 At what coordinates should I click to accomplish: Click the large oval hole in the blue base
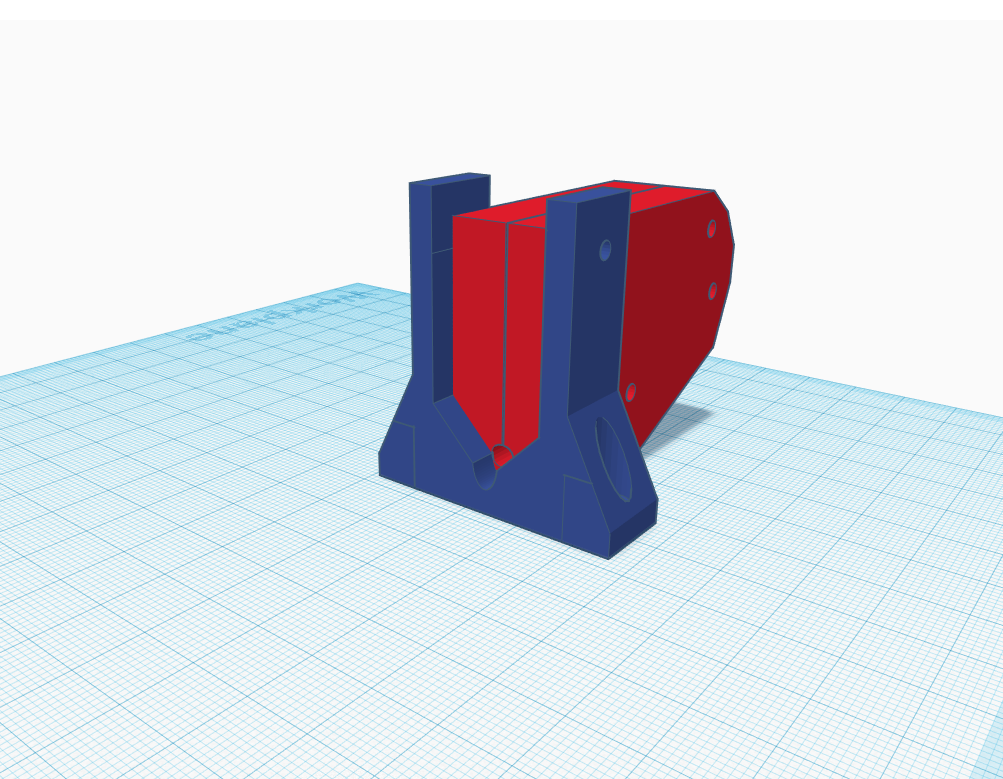[x=613, y=459]
